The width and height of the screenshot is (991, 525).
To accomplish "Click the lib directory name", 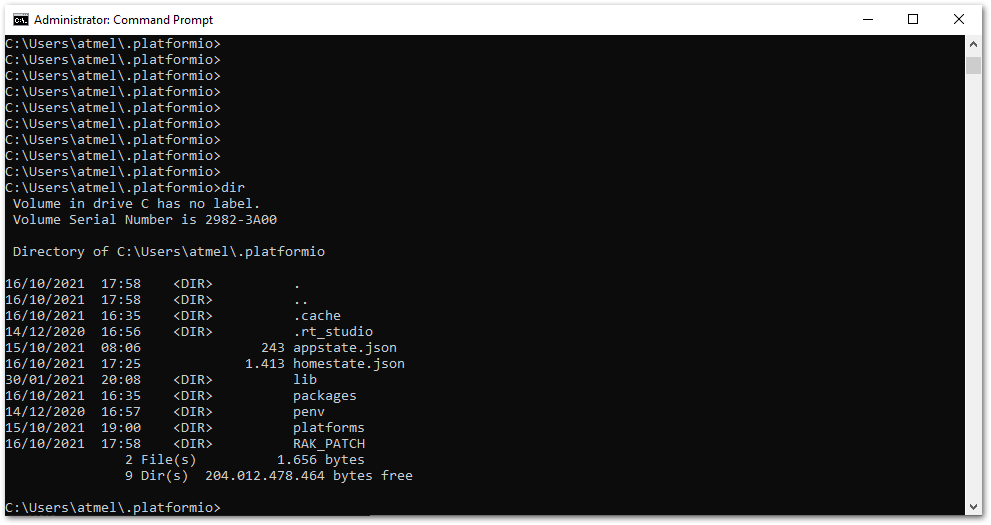I will [x=305, y=380].
